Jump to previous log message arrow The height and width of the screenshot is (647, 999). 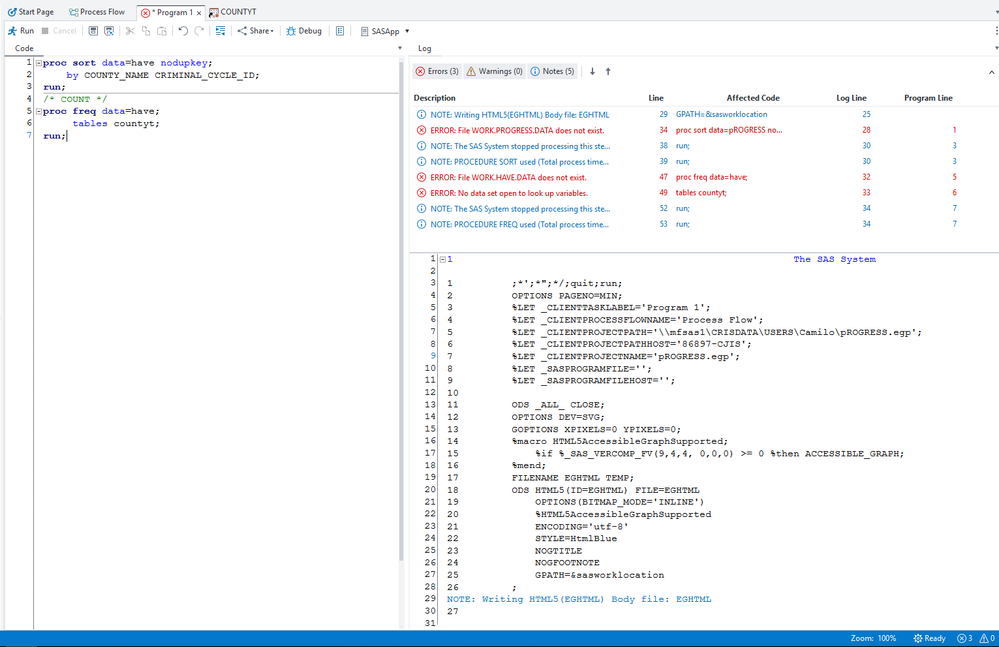(x=608, y=72)
